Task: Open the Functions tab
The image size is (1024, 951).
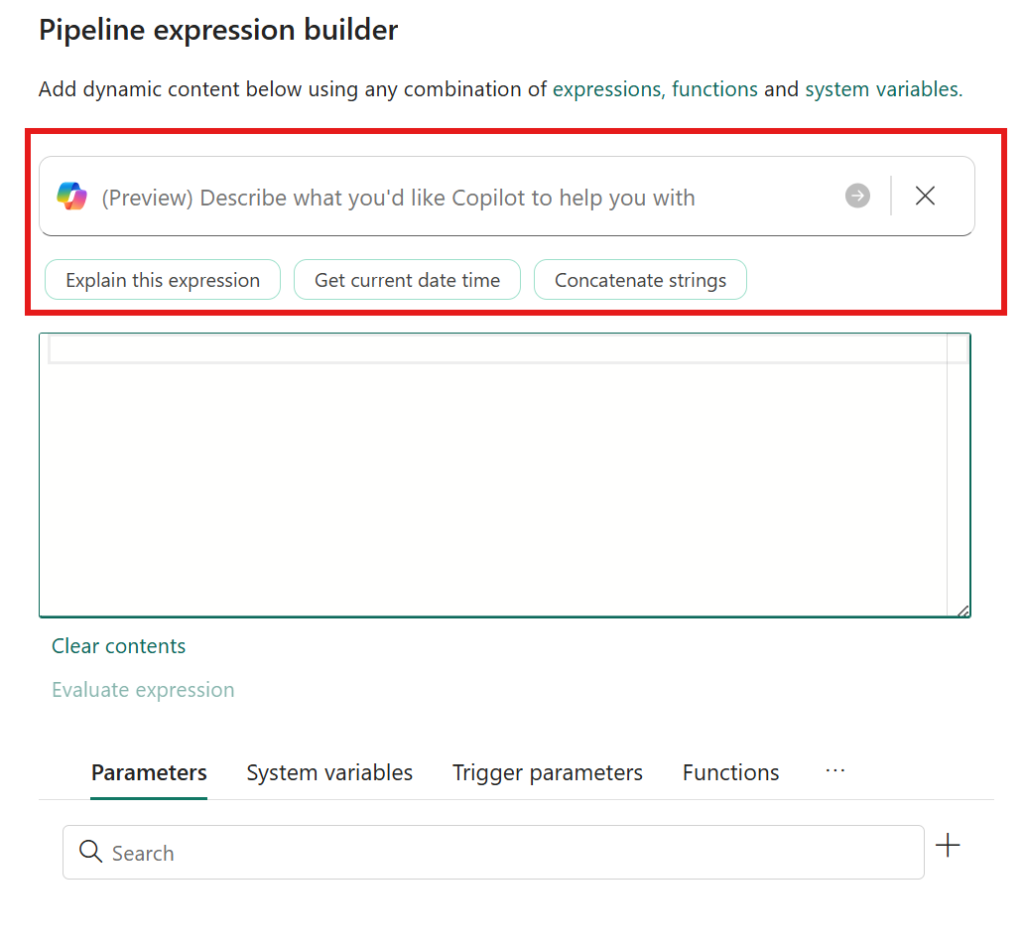Action: point(730,772)
